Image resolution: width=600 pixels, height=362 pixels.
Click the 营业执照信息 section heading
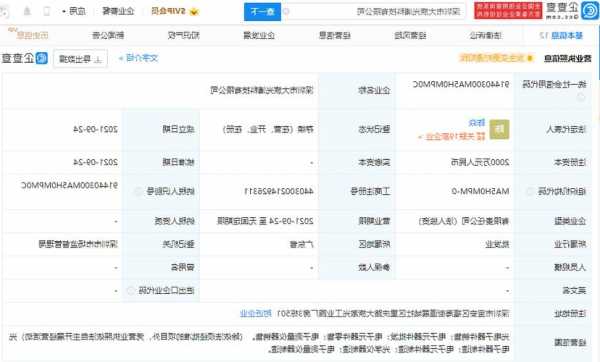tap(568, 58)
